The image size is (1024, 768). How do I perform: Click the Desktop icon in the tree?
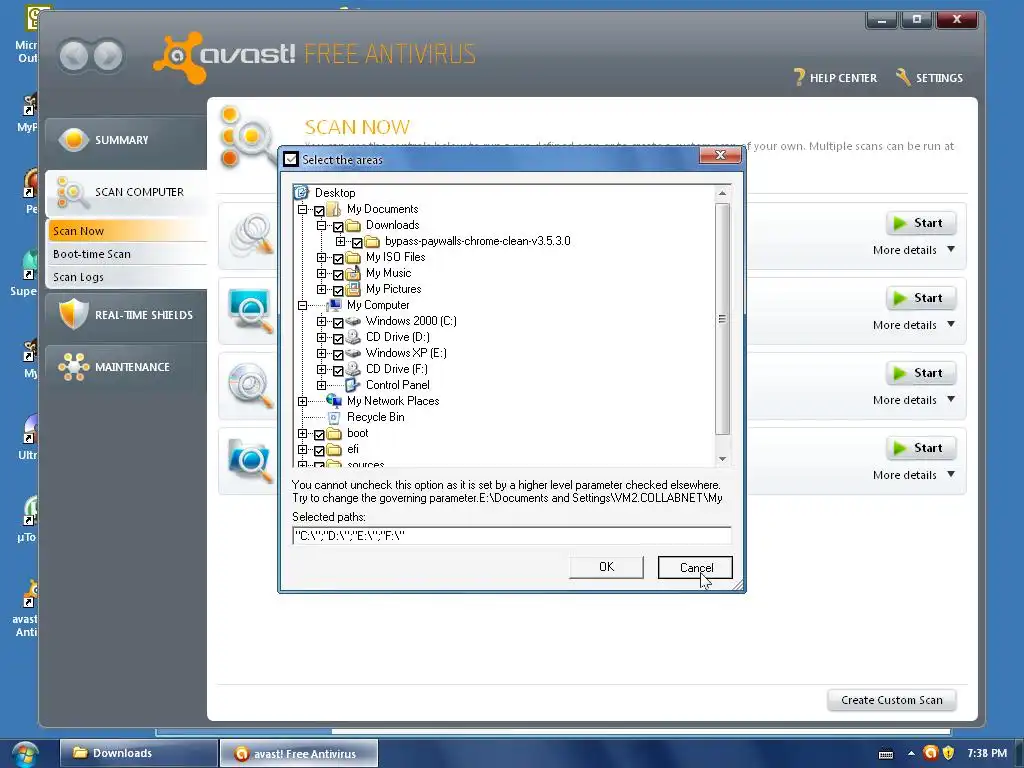[301, 193]
